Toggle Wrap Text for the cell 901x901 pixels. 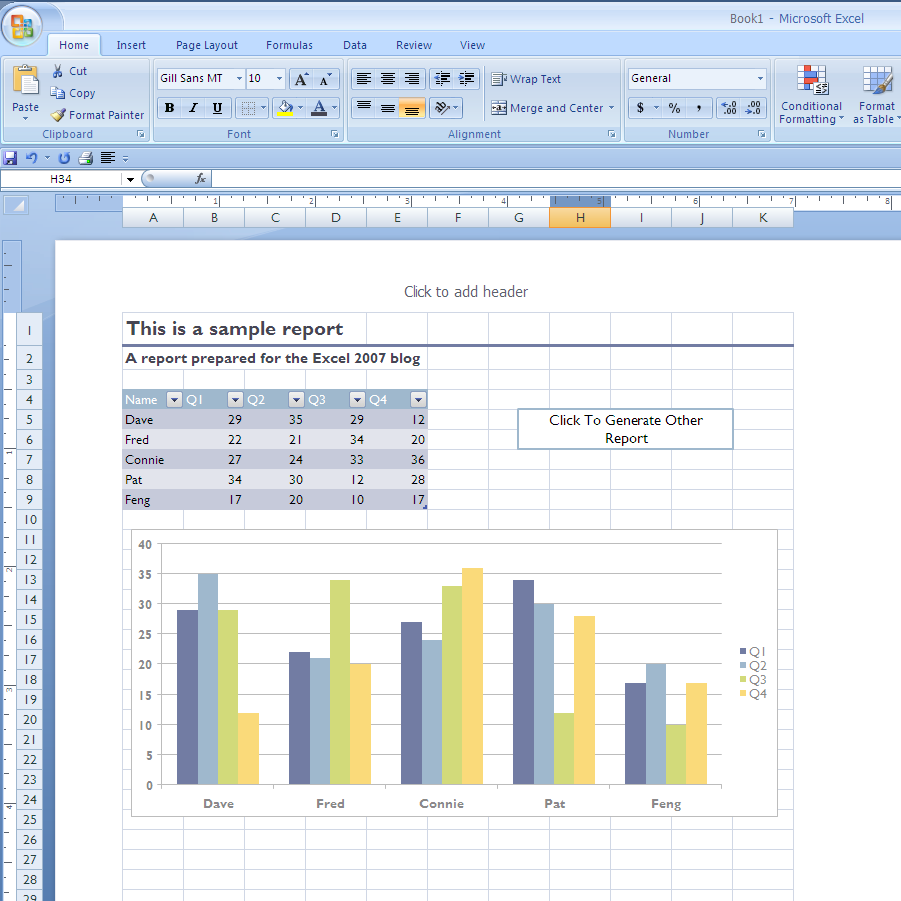526,79
